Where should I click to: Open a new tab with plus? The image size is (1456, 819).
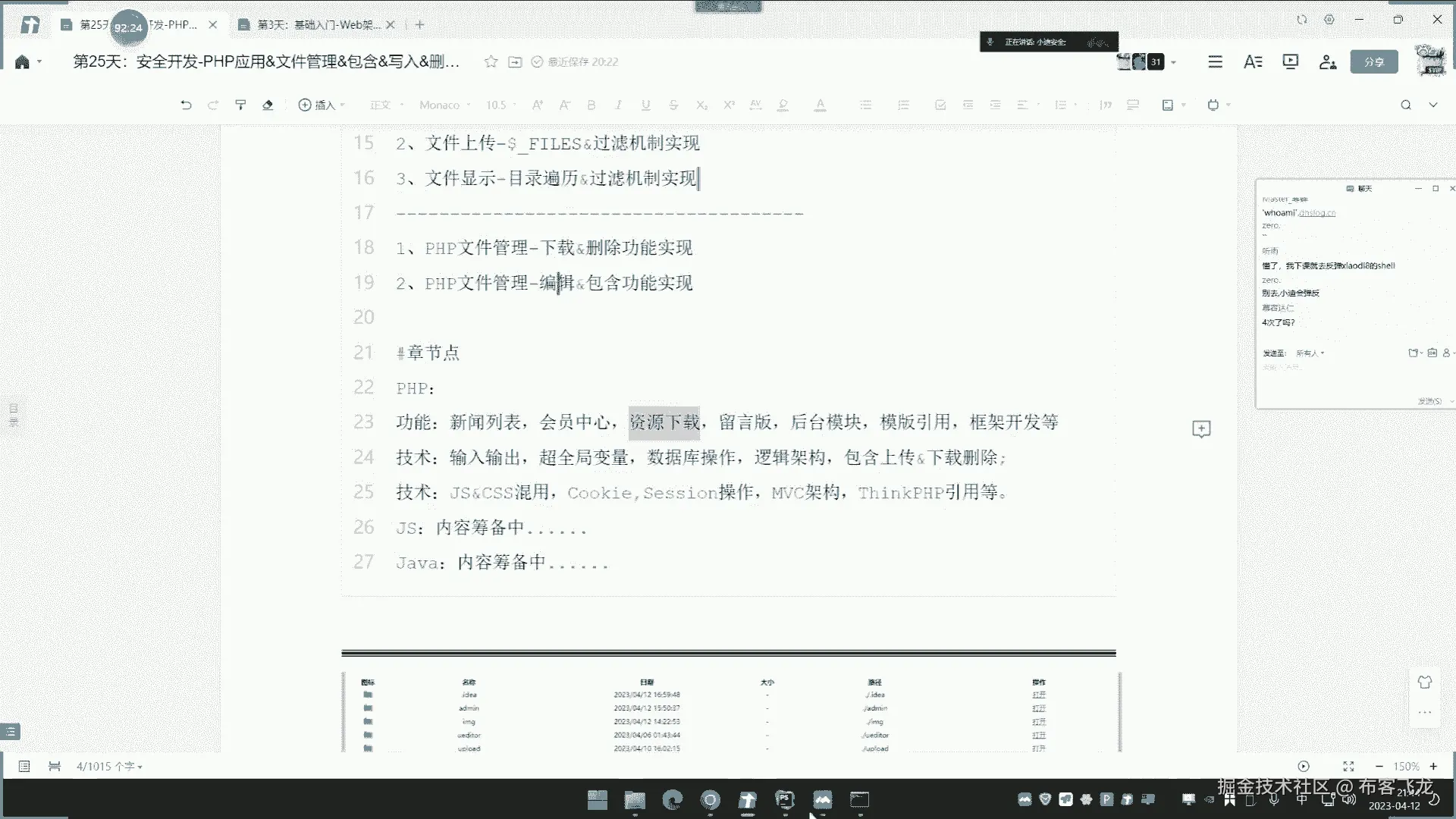(419, 24)
